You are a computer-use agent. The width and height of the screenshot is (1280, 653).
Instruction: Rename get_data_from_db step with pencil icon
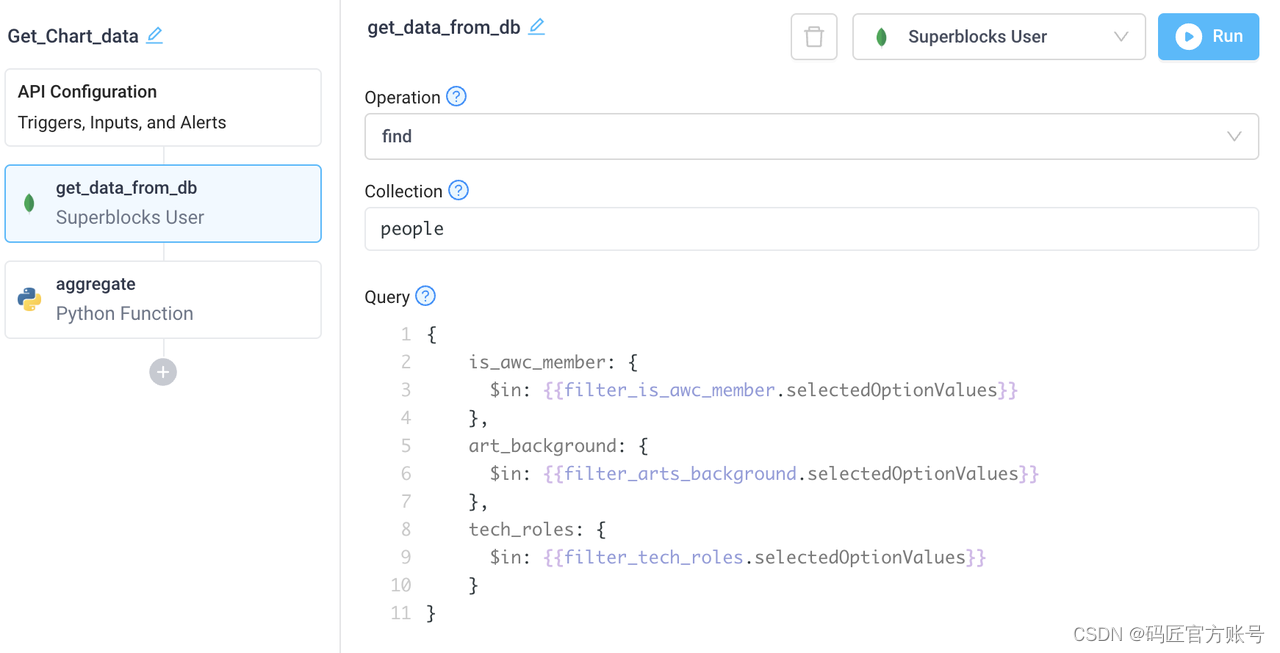pyautogui.click(x=537, y=28)
